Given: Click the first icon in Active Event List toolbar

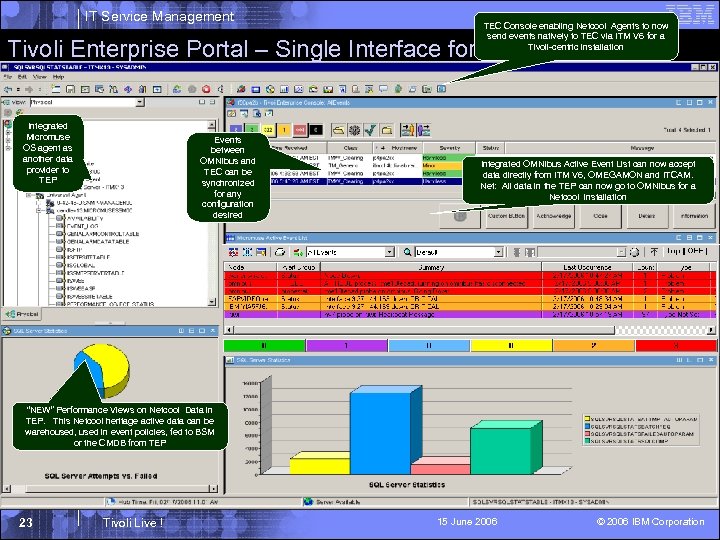Looking at the screenshot, I should tap(233, 252).
